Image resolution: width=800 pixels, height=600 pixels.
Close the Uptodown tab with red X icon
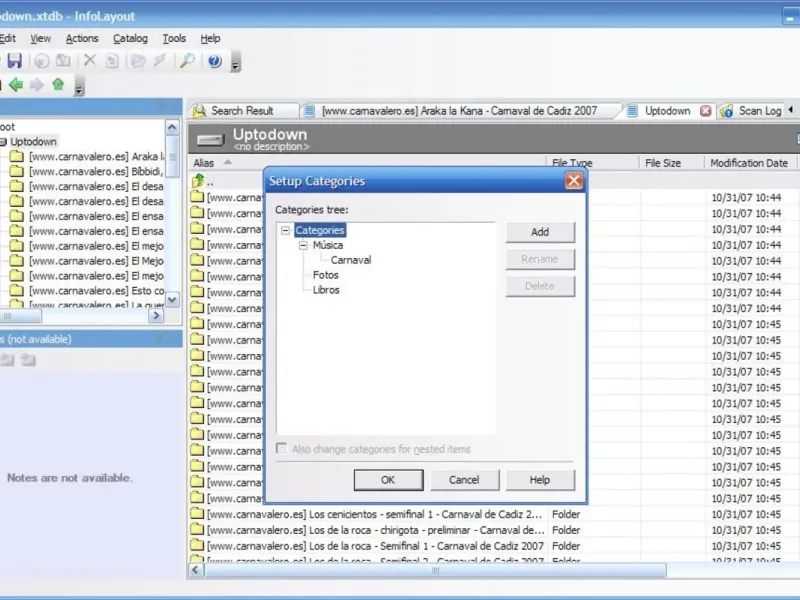706,111
